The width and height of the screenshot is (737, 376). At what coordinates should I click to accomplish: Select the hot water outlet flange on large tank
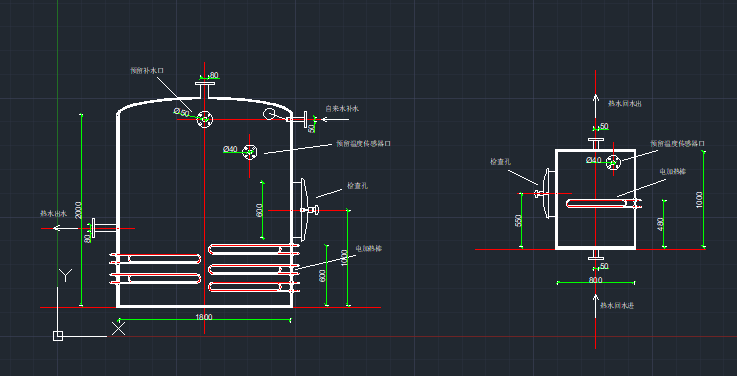point(94,228)
